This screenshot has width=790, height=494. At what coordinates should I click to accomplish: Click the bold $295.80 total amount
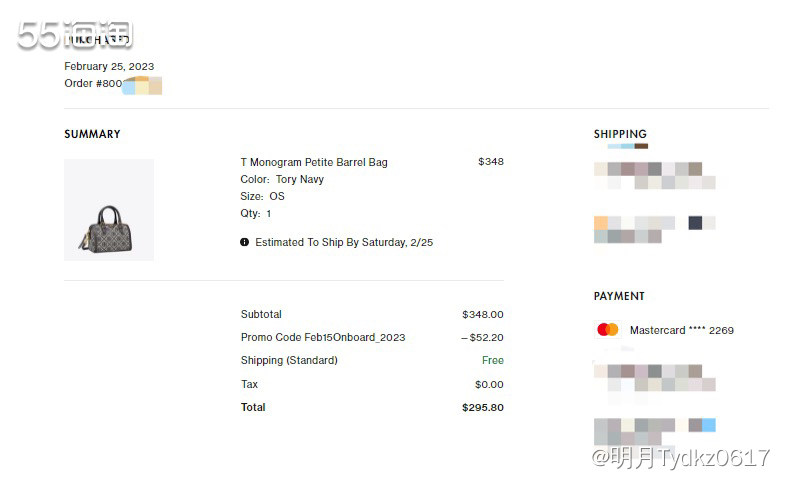482,407
